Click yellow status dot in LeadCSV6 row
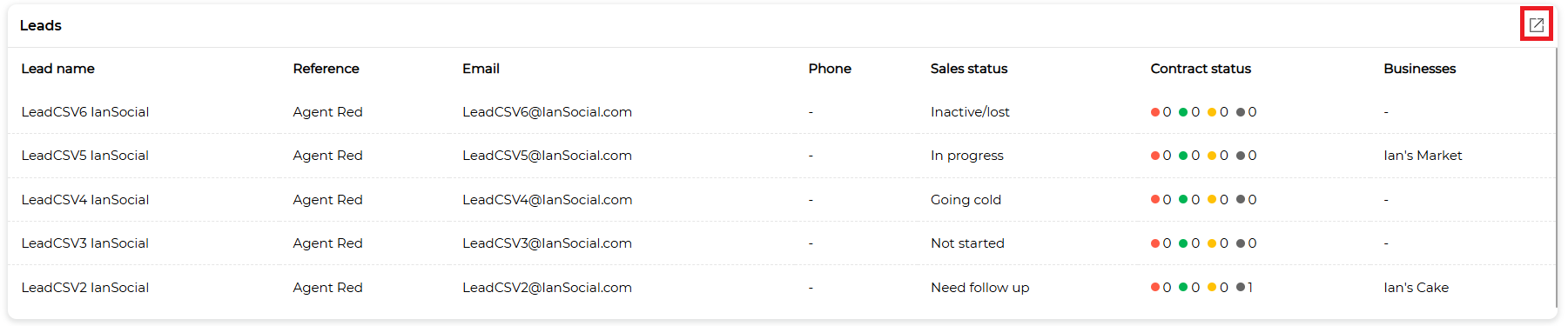1568x326 pixels. pos(1212,112)
